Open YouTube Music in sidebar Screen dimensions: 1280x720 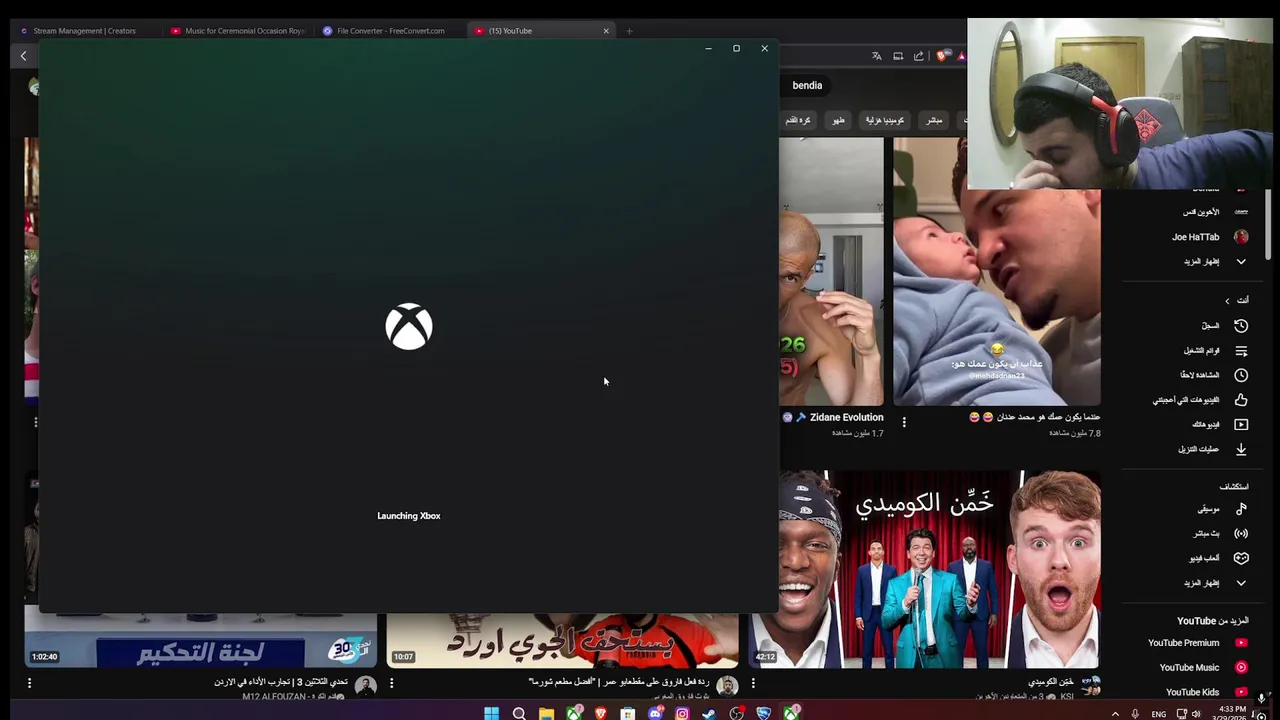pyautogui.click(x=1203, y=667)
